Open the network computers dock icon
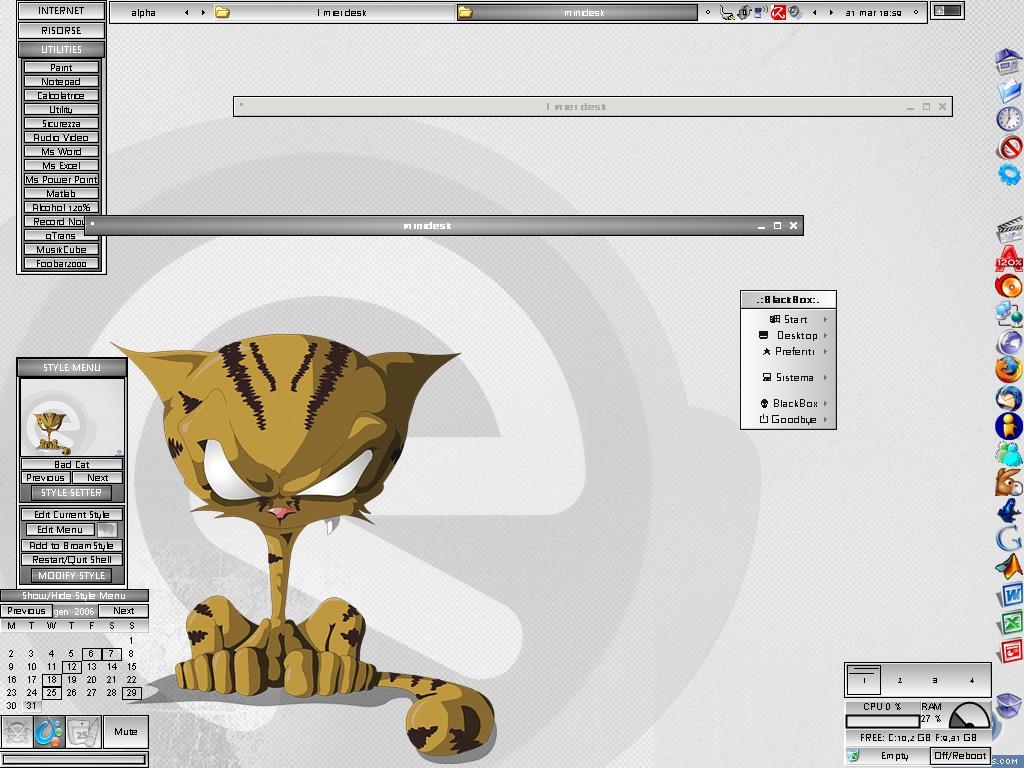 click(x=1009, y=313)
